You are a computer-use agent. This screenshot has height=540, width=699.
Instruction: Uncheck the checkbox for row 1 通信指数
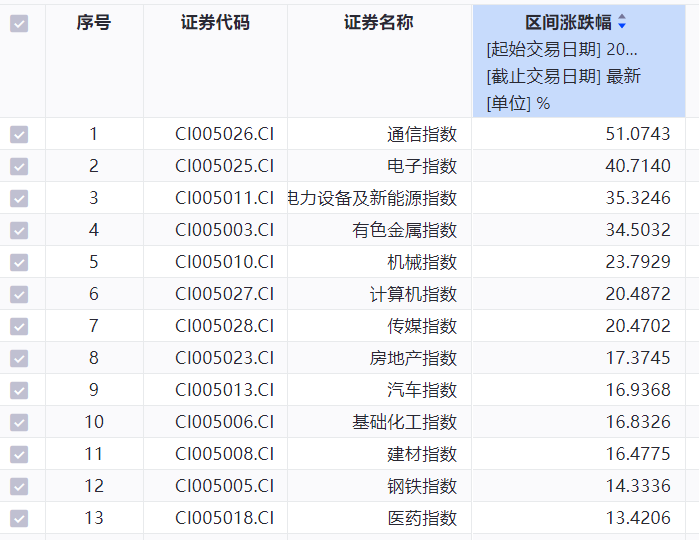tap(19, 134)
